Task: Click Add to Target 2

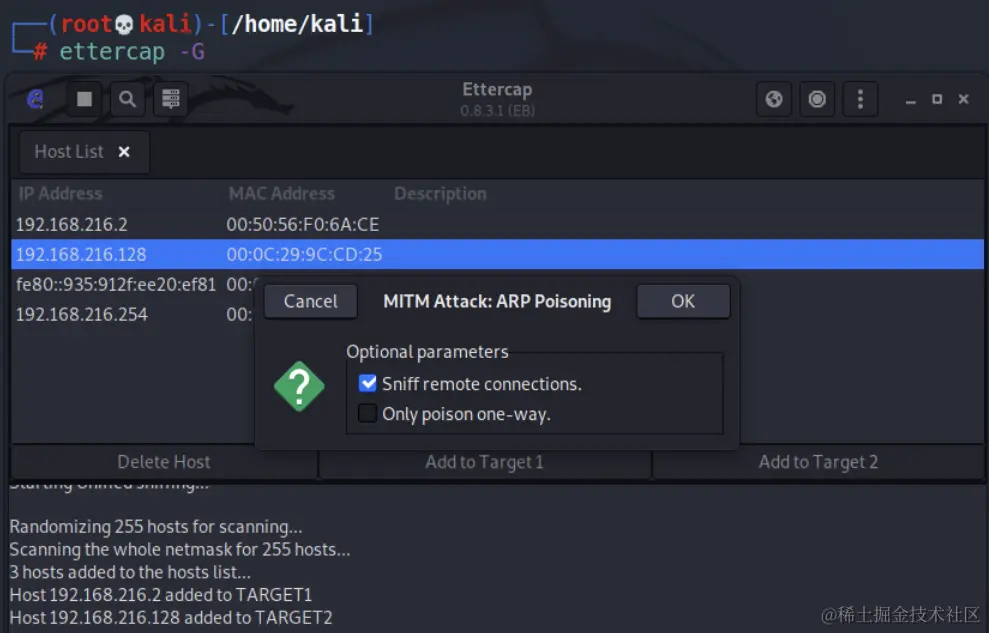Action: [818, 462]
